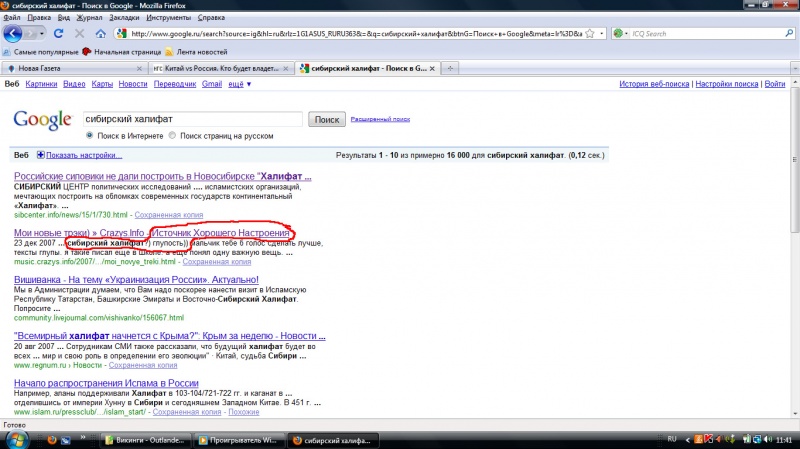Close the Новая Газета tab

point(139,68)
